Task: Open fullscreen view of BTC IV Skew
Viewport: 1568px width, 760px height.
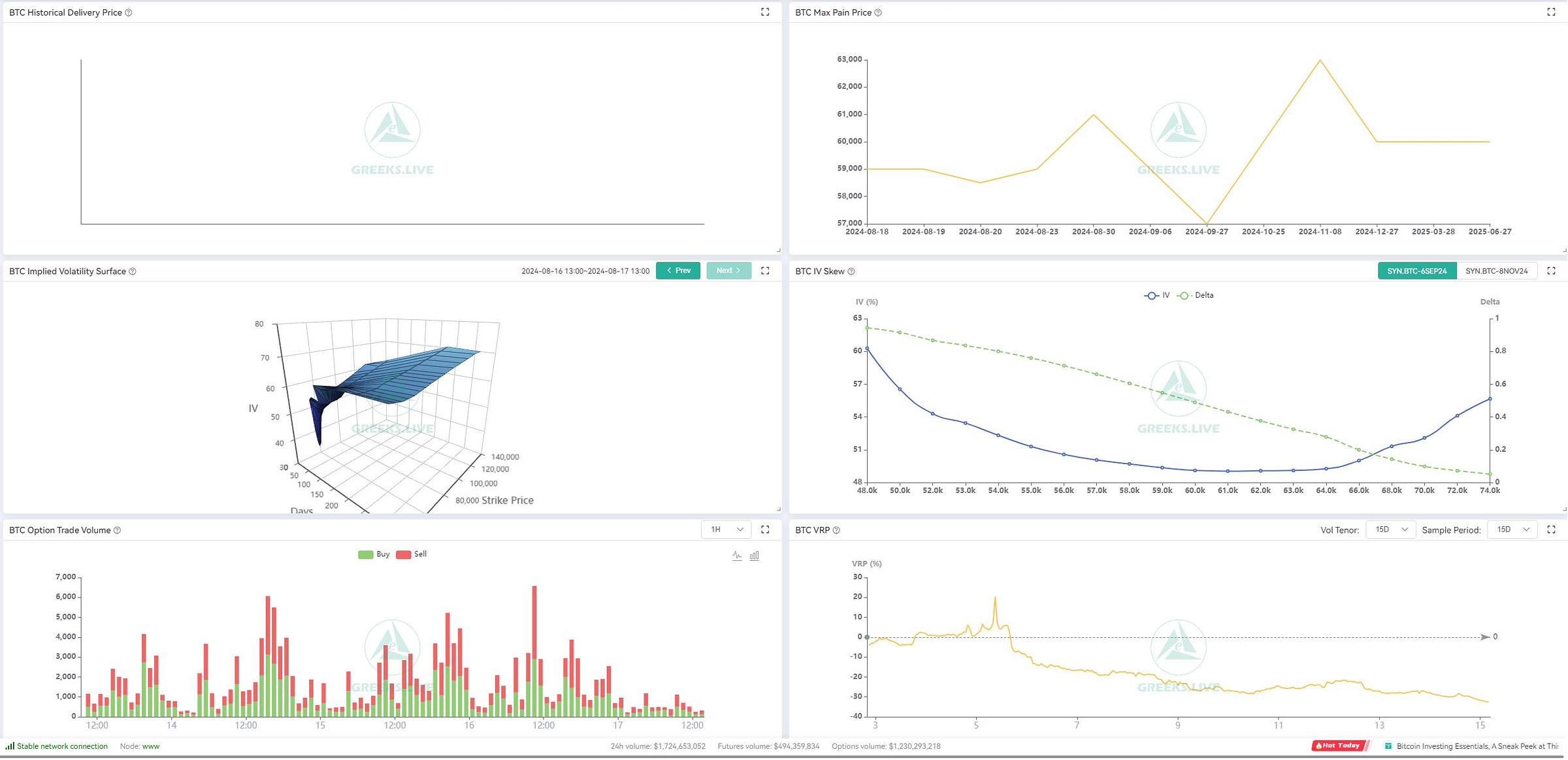Action: 1551,271
